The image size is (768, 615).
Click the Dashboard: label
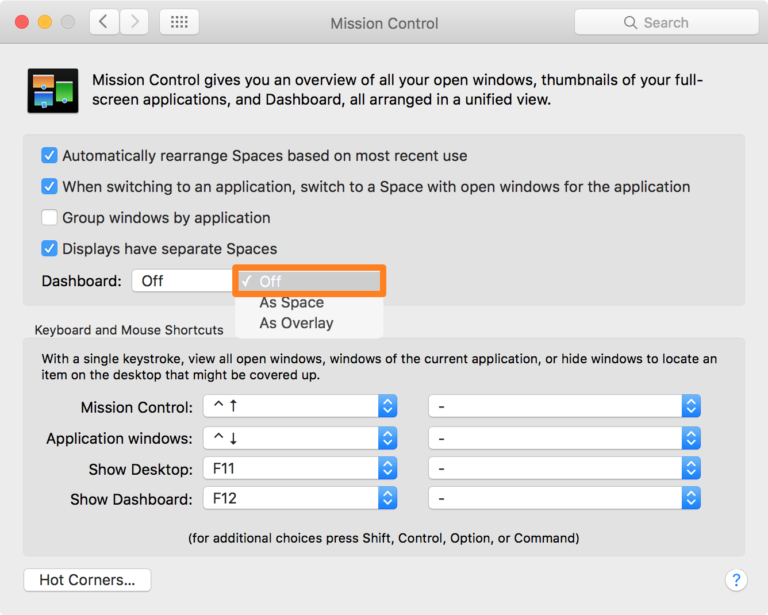81,281
